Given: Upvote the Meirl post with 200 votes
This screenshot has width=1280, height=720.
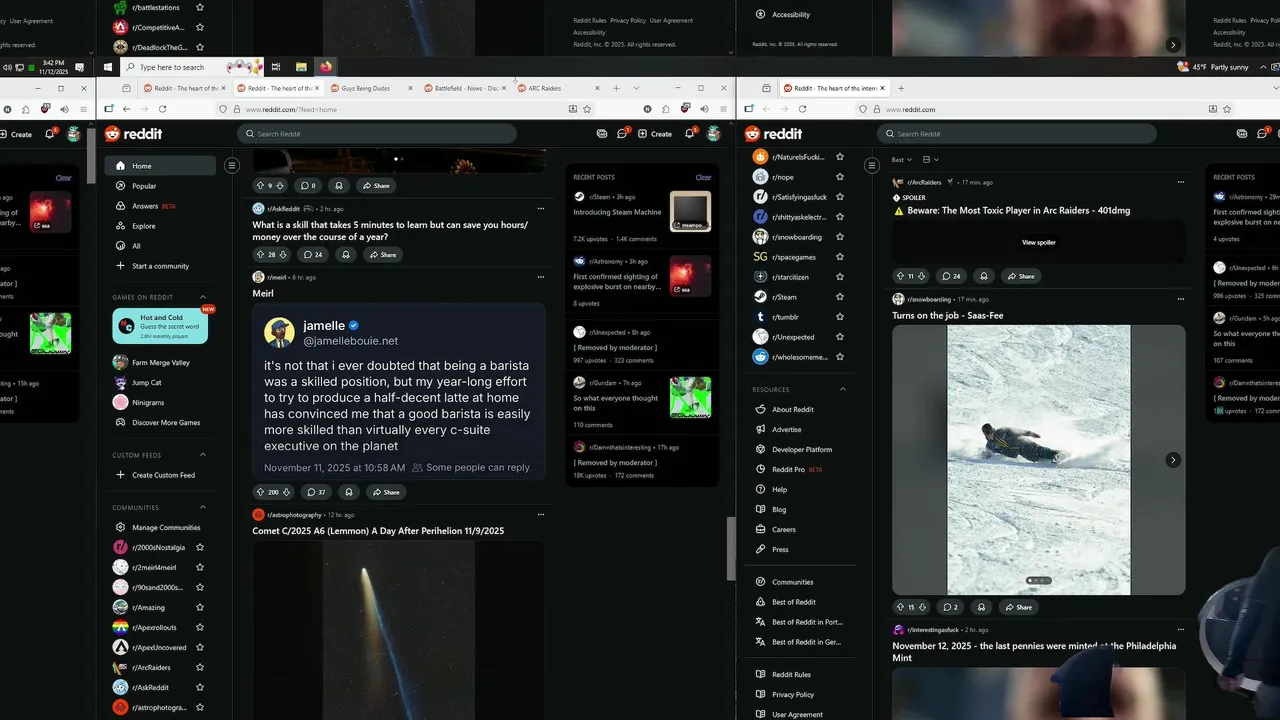Looking at the screenshot, I should click(260, 492).
